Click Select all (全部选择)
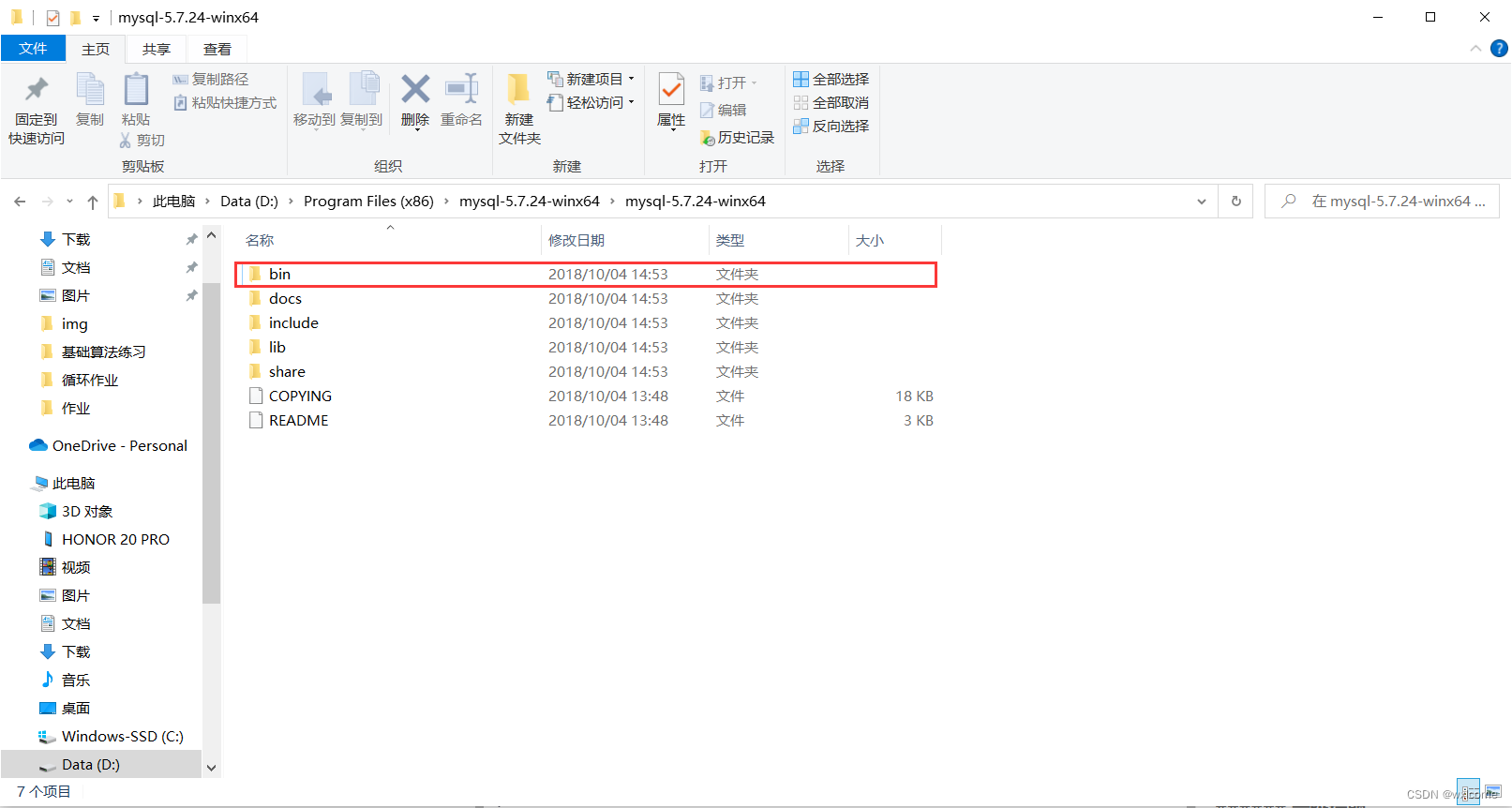 pyautogui.click(x=831, y=80)
